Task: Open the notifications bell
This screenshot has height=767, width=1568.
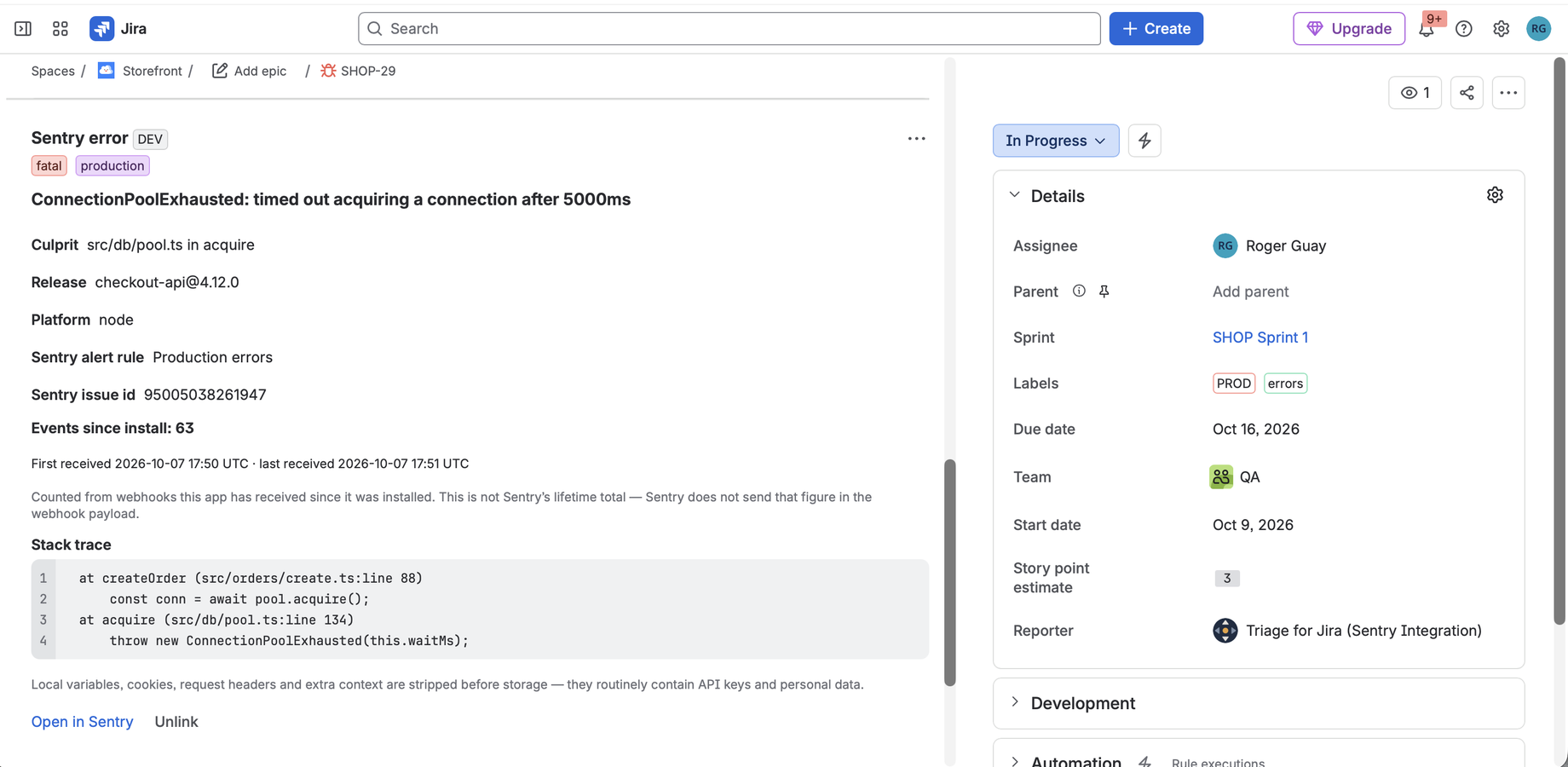Action: tap(1426, 28)
